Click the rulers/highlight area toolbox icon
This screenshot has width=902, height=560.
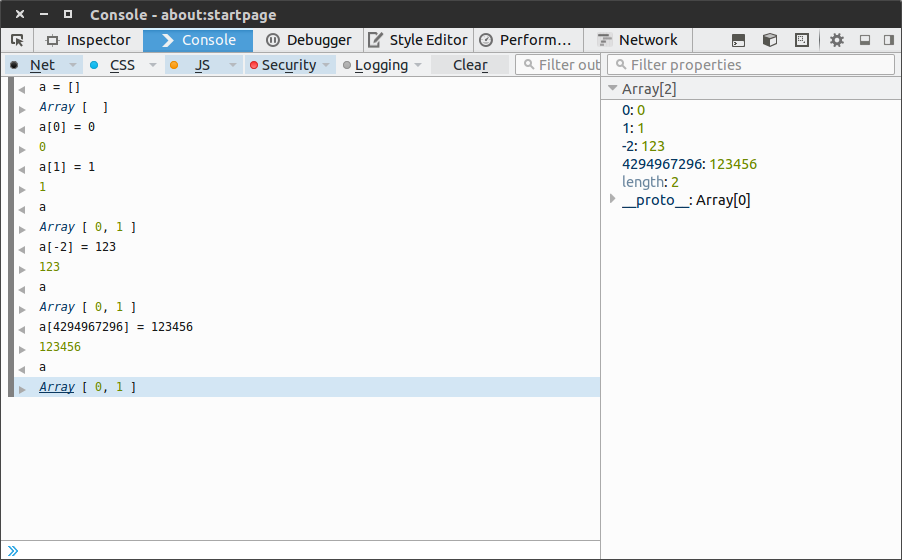click(802, 40)
